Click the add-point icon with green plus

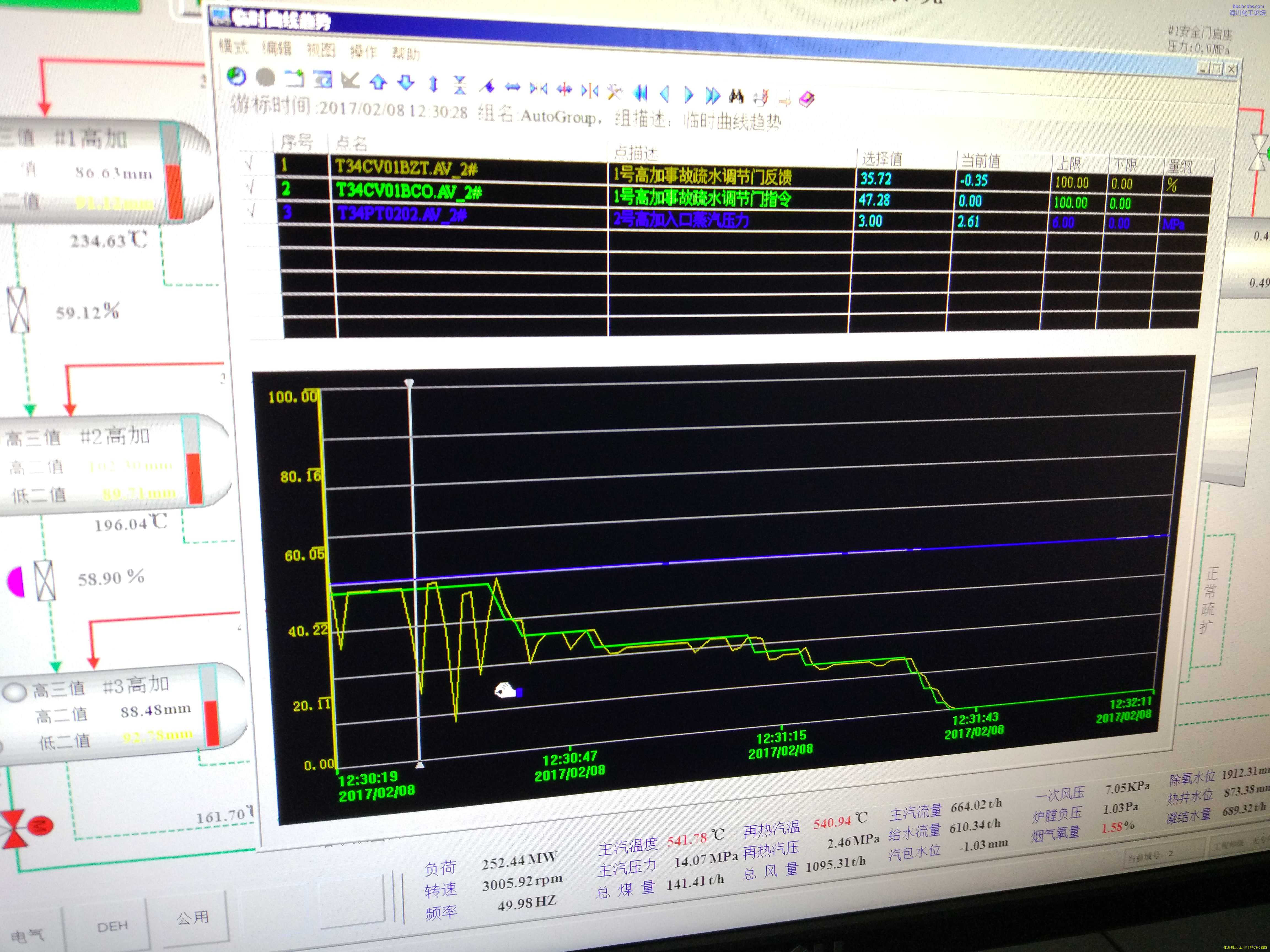(x=295, y=79)
